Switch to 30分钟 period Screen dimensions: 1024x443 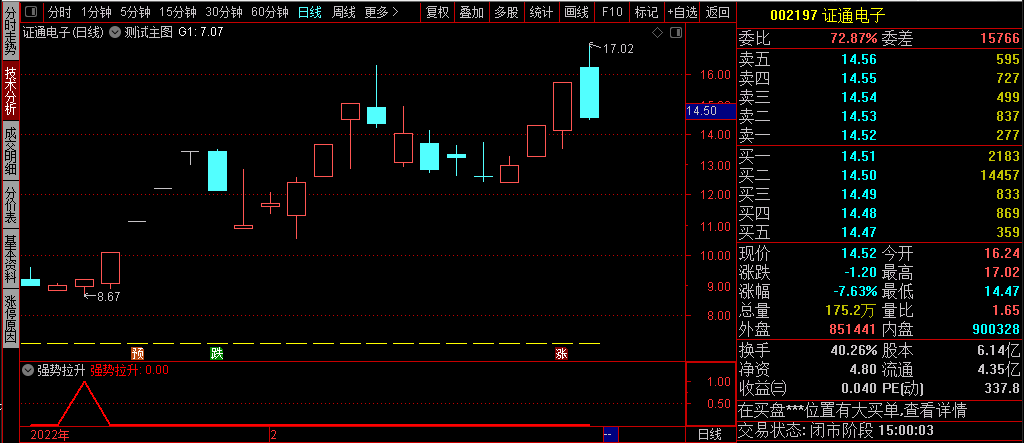223,12
